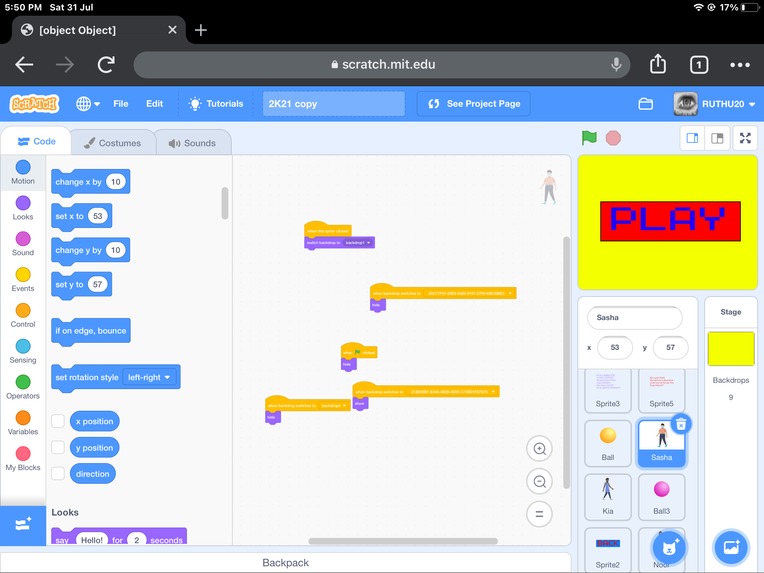The height and width of the screenshot is (573, 764).
Task: Click the sprite x coordinate field
Action: 614,347
